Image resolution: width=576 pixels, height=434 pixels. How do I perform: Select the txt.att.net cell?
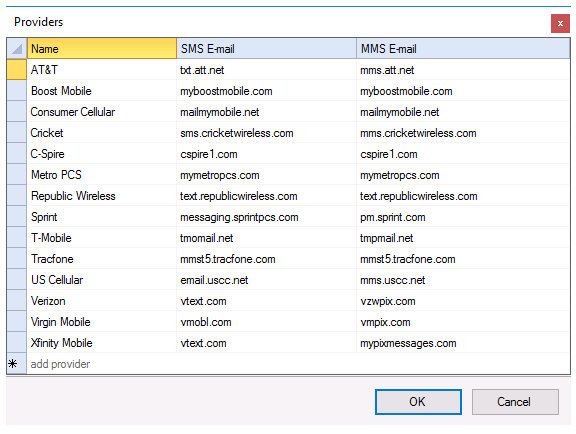[x=266, y=69]
